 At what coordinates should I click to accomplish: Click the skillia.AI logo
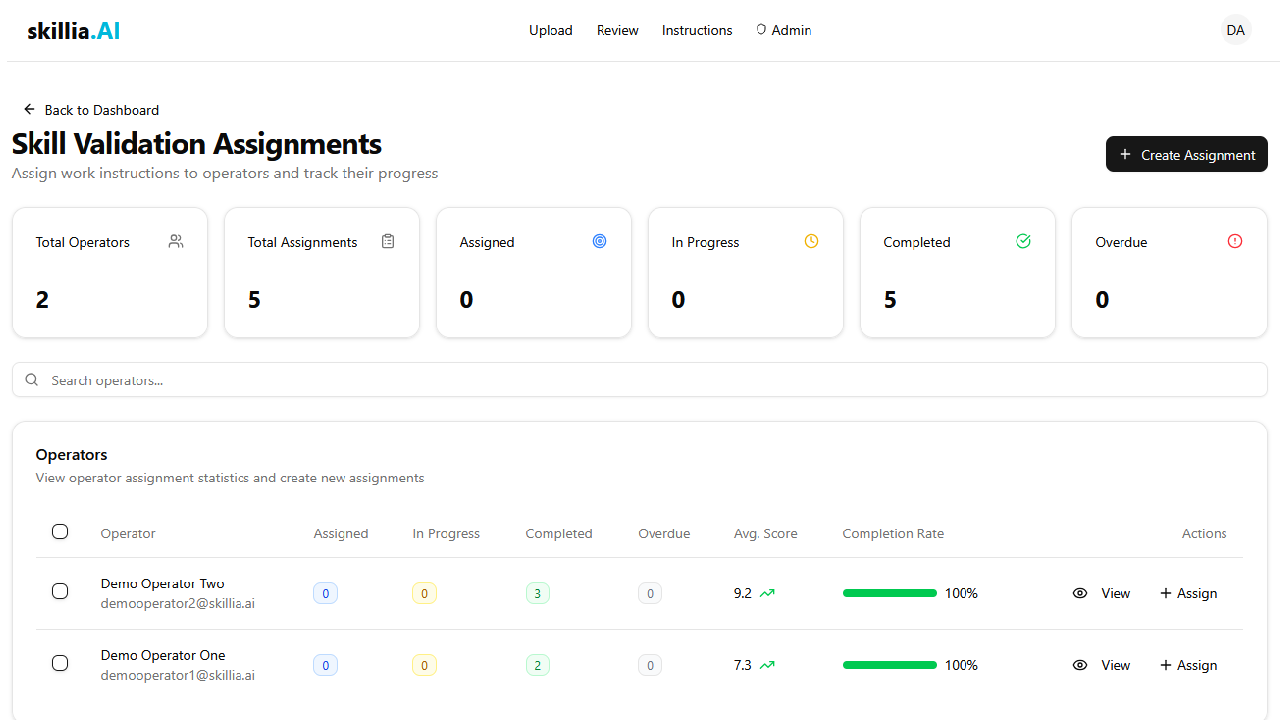coord(74,30)
